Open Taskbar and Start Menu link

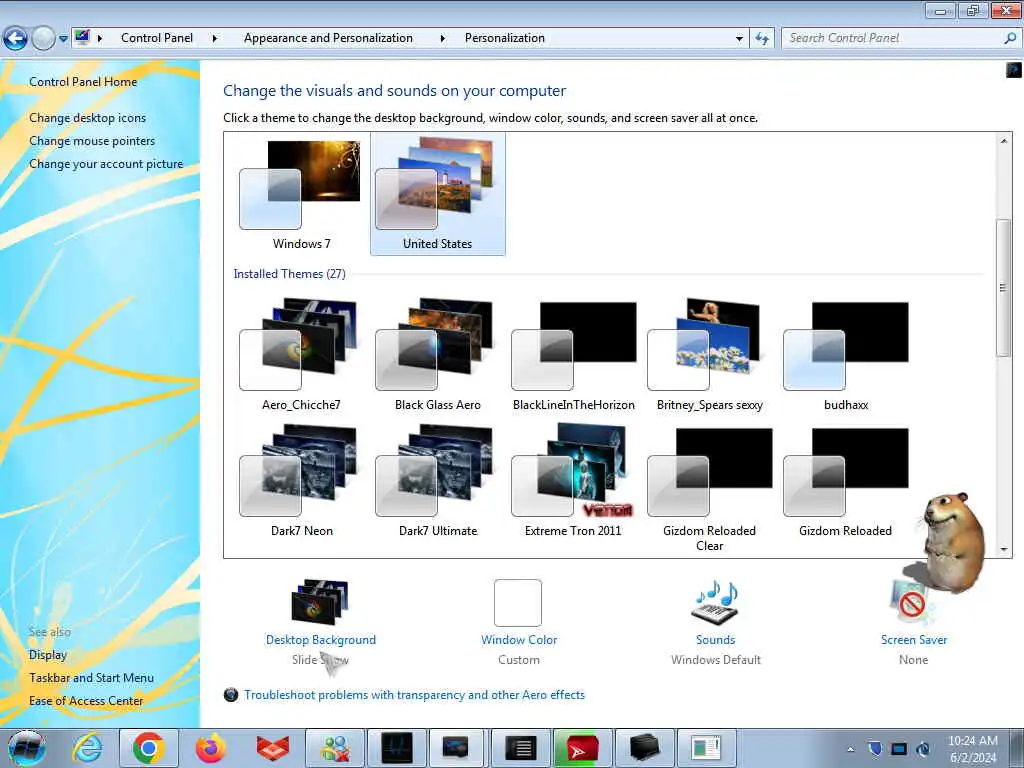point(91,678)
